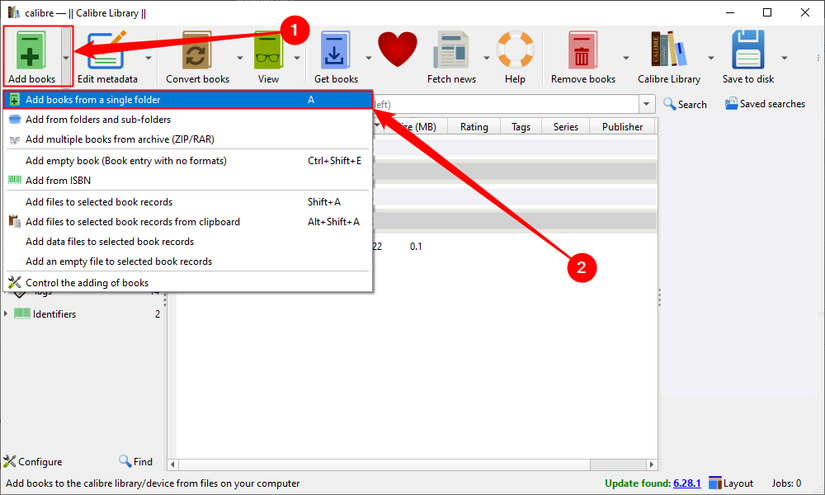The image size is (825, 495).
Task: Open the Edit metadata dropdown arrow
Action: pos(148,57)
